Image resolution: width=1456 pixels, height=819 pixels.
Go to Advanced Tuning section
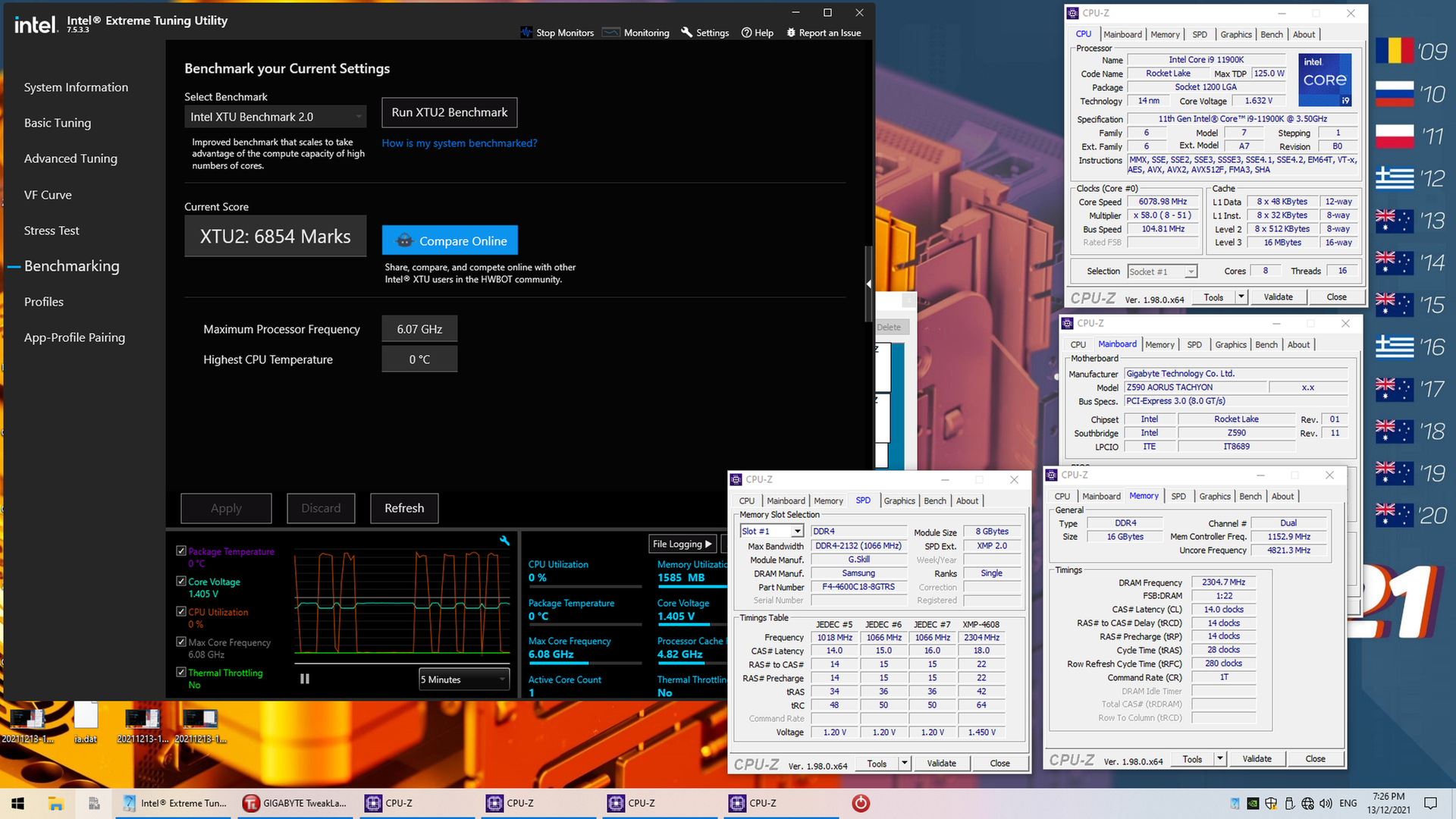point(71,158)
